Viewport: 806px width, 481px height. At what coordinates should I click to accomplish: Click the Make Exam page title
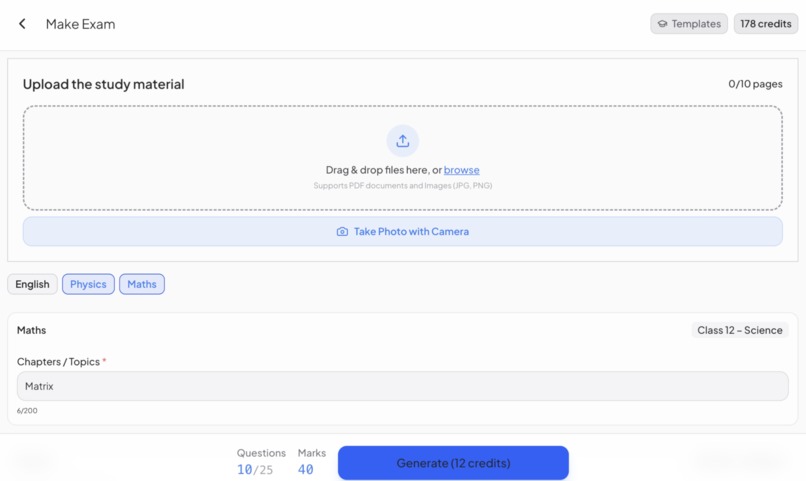(80, 24)
